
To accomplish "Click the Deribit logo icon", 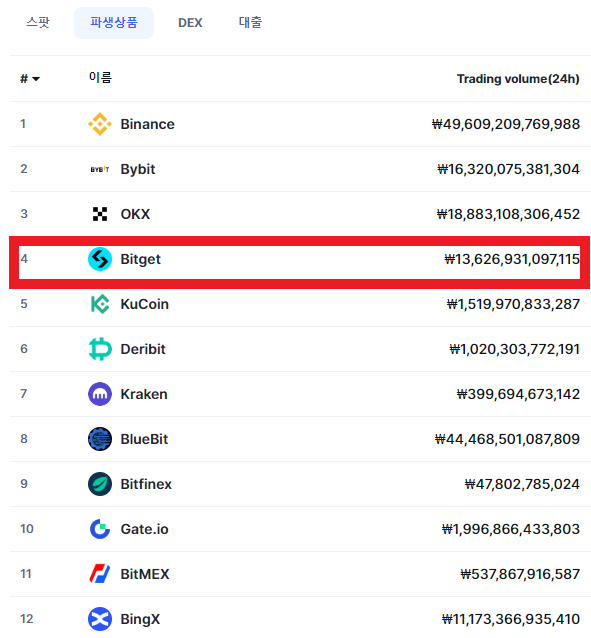I will pos(100,349).
